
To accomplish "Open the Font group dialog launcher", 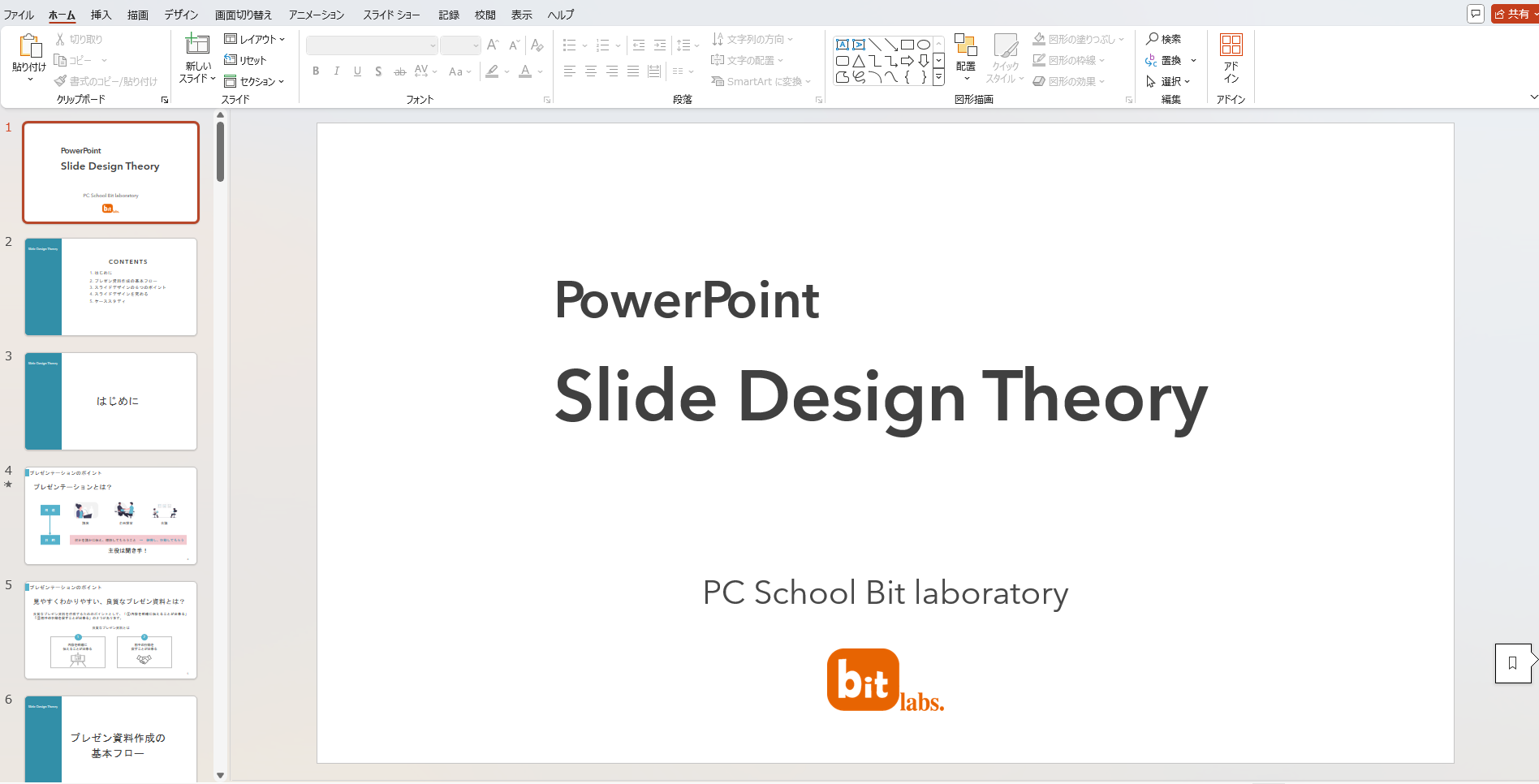I will coord(547,100).
